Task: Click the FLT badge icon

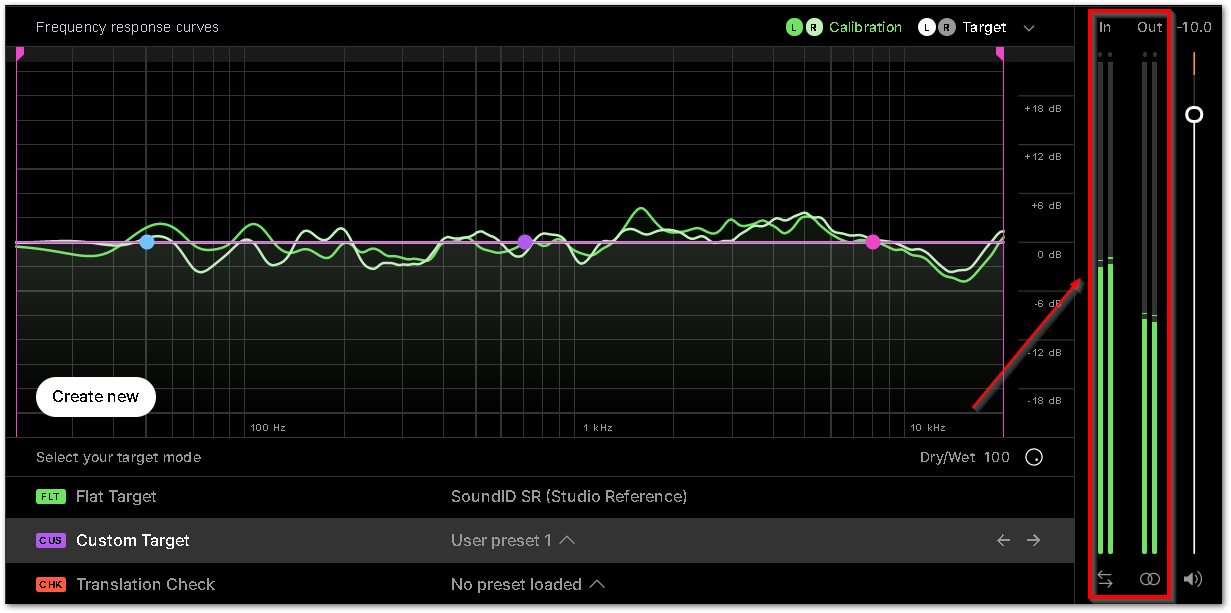Action: pyautogui.click(x=50, y=497)
